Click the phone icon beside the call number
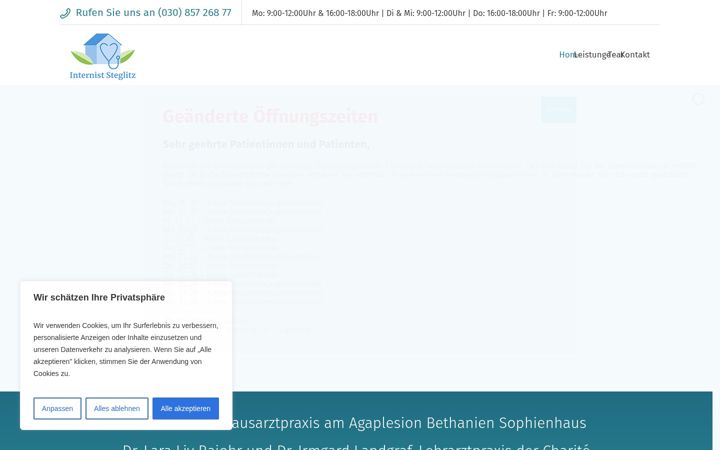 point(65,13)
